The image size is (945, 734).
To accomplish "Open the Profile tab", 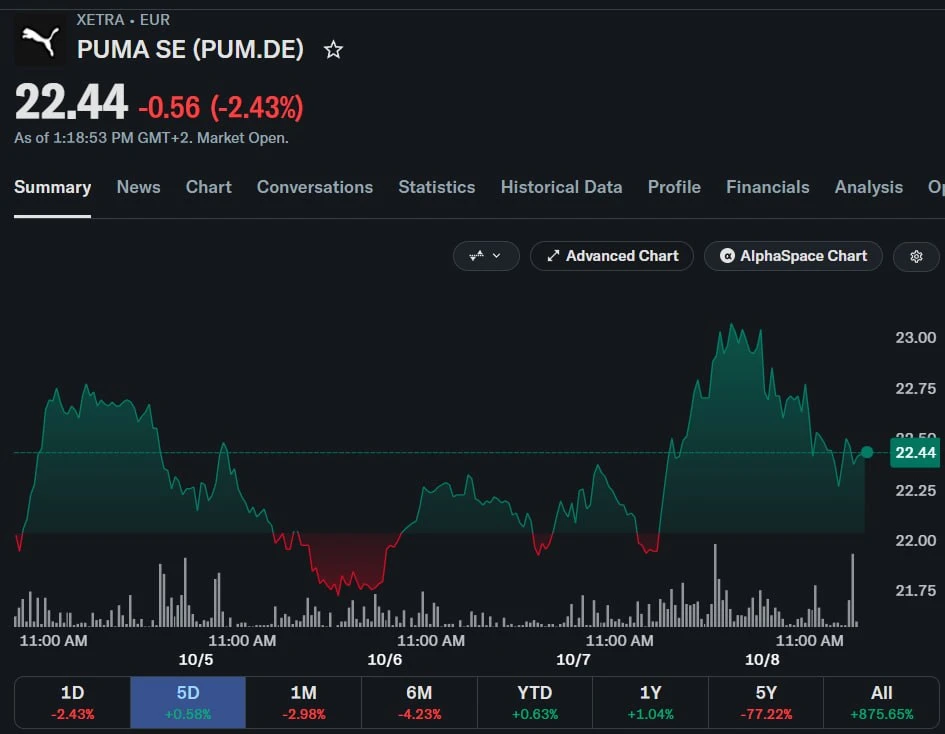I will coord(674,187).
